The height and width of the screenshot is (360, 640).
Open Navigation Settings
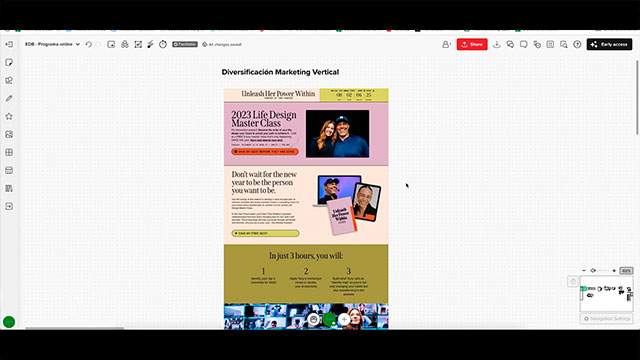click(607, 319)
